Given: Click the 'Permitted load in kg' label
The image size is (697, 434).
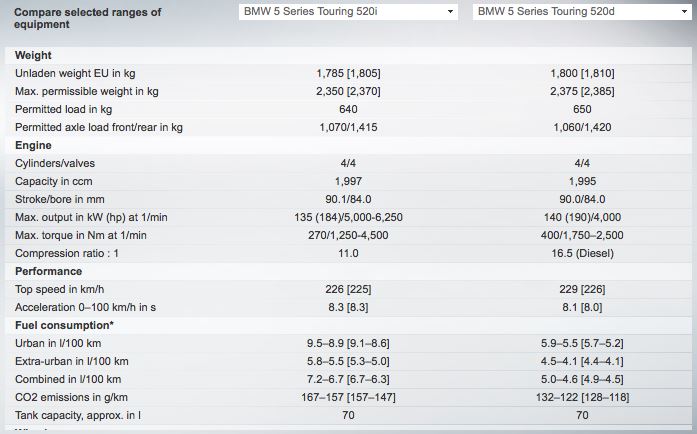Looking at the screenshot, I should coord(64,109).
